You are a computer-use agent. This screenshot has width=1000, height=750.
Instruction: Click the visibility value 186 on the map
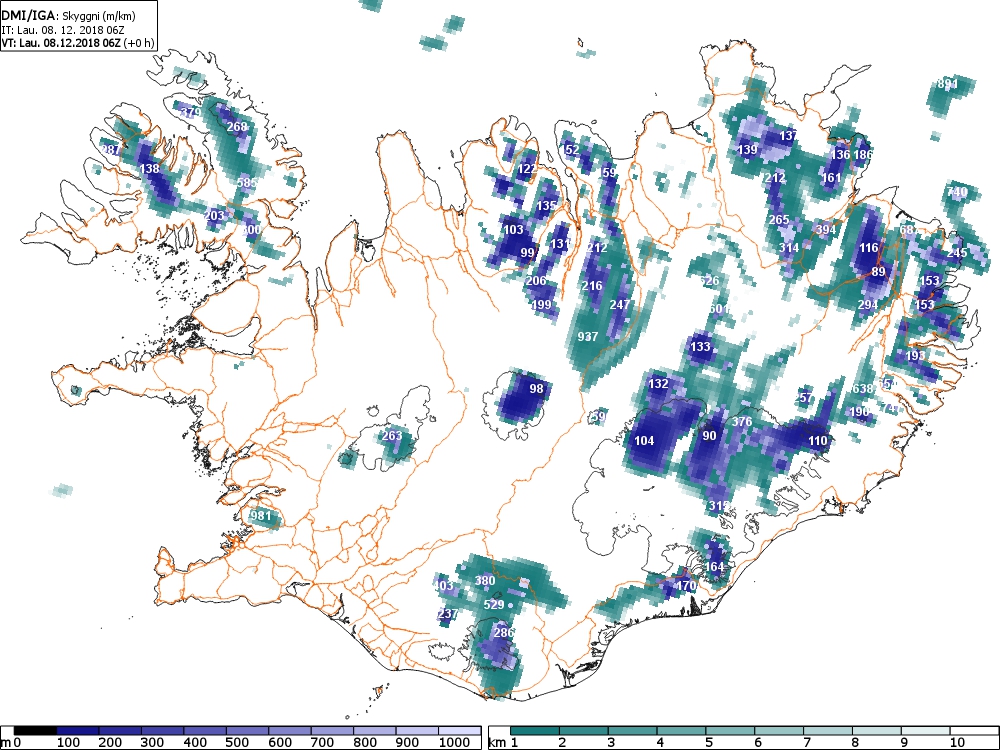[x=862, y=154]
